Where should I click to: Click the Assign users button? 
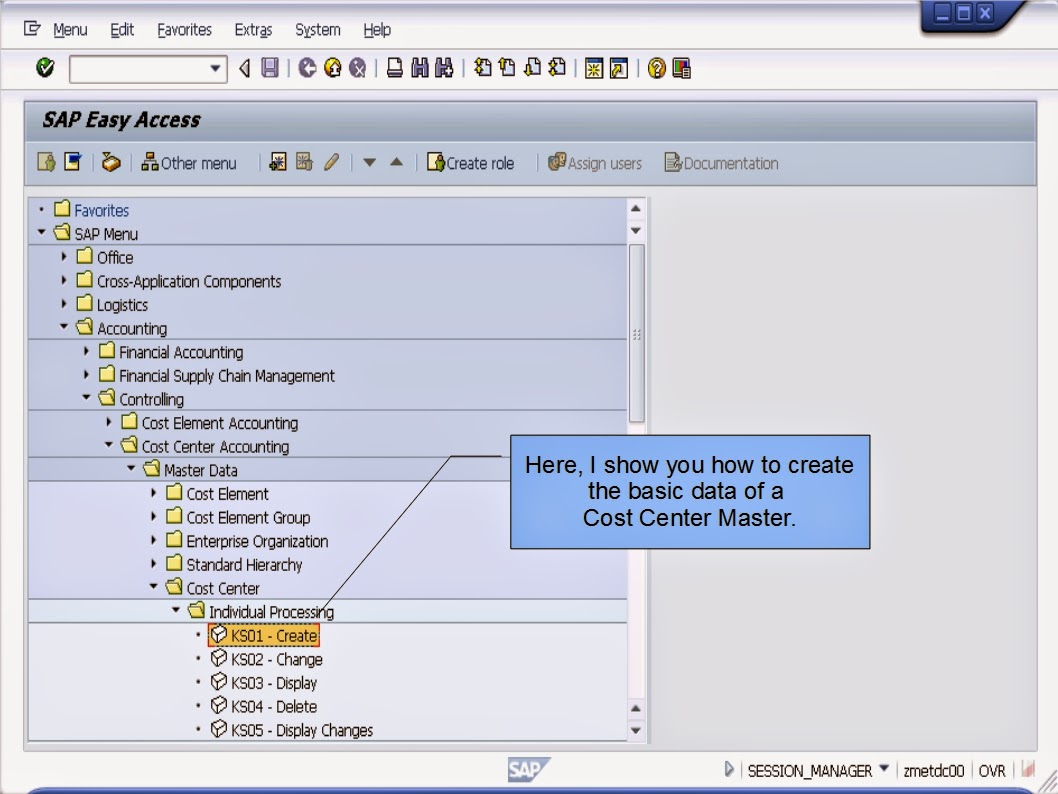(x=594, y=163)
